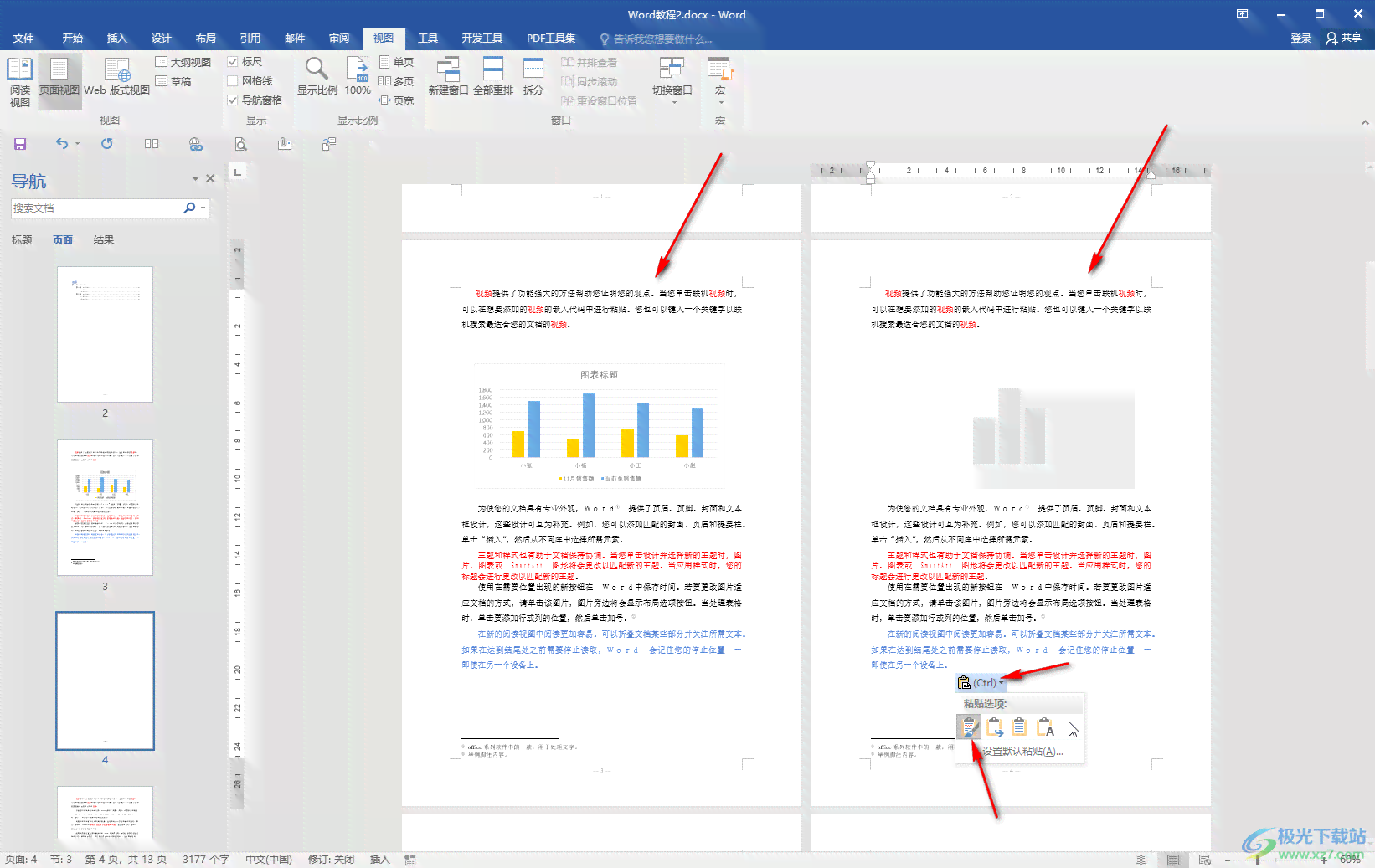This screenshot has height=868, width=1375.
Task: Open the File tab
Action: pyautogui.click(x=23, y=39)
